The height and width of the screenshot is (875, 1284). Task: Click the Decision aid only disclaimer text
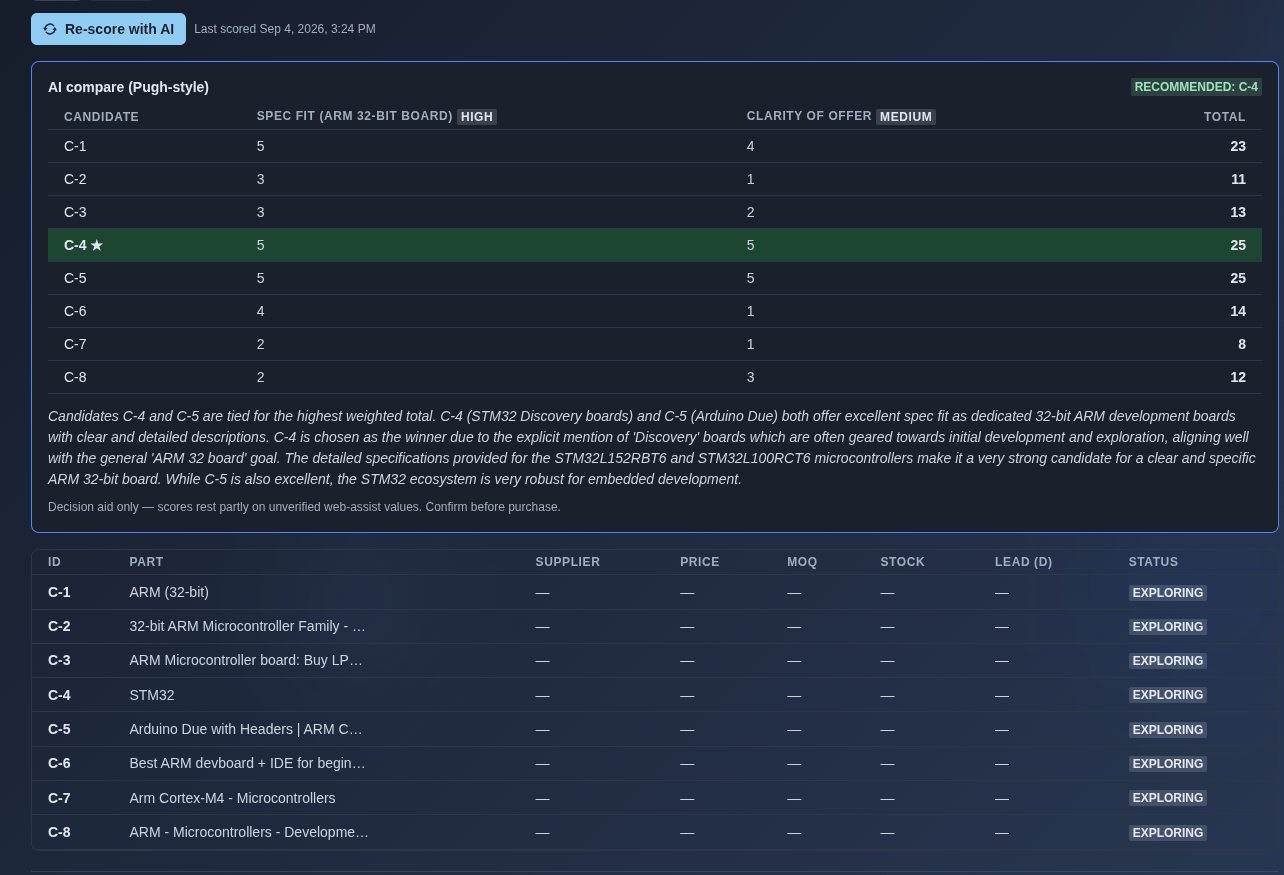[x=304, y=507]
